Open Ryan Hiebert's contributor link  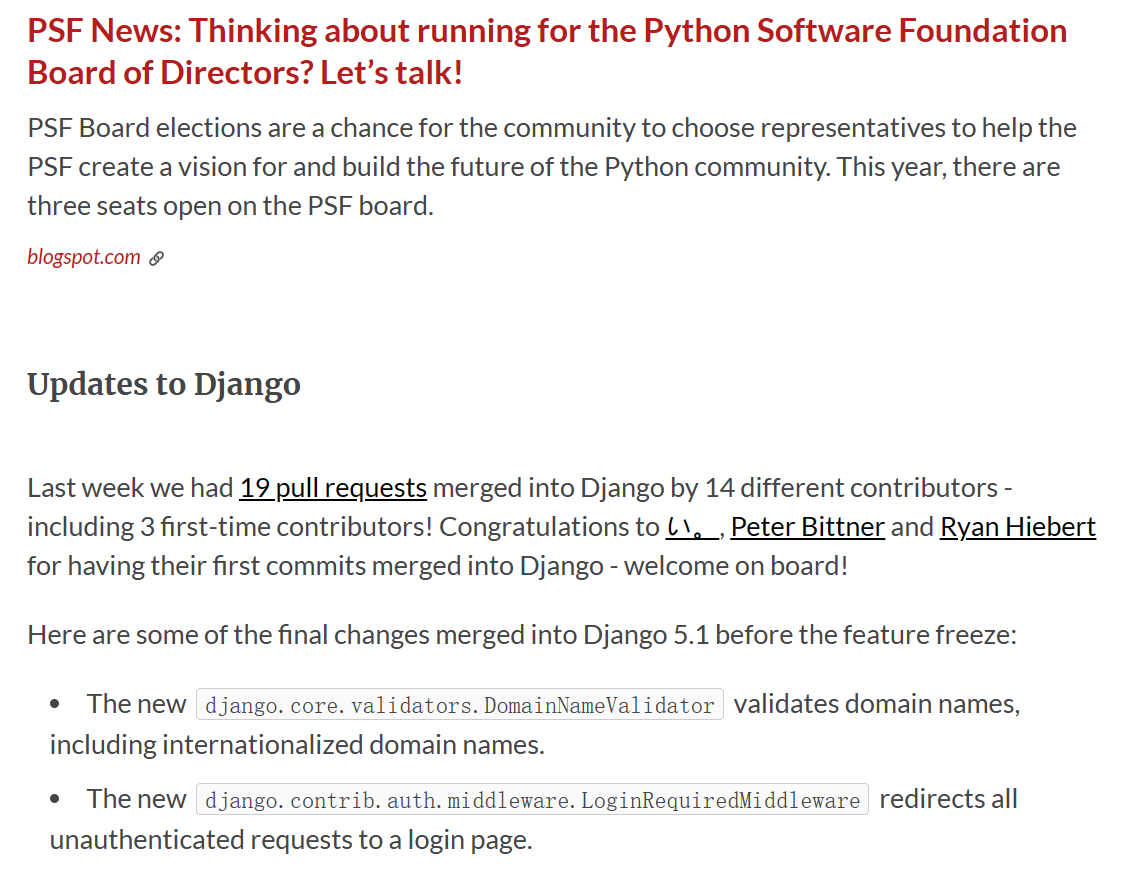click(1017, 526)
